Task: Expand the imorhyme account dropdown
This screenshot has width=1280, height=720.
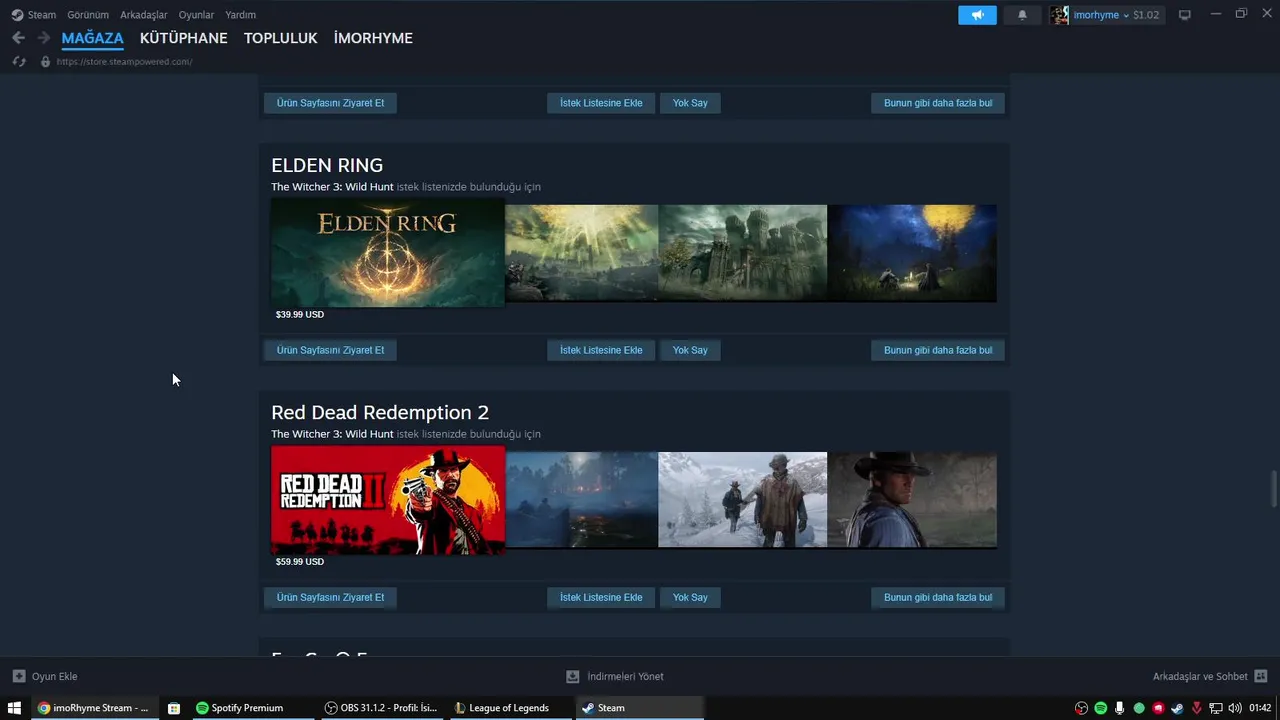Action: (1126, 15)
